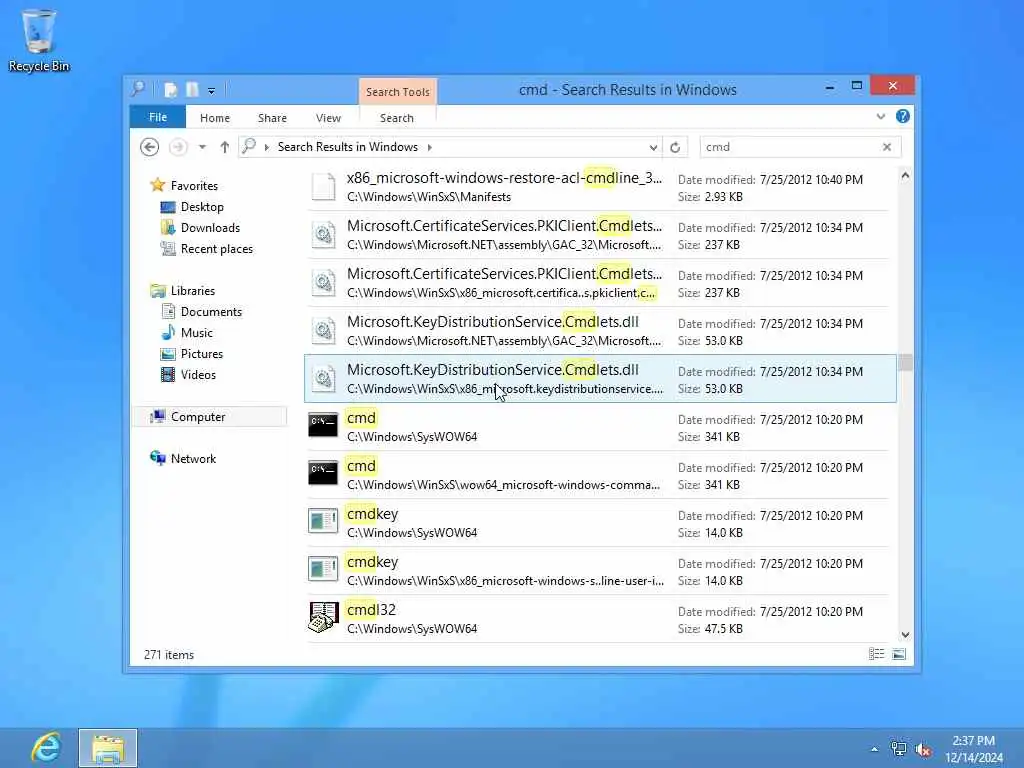Show hidden tray icons arrow
Screen dimensions: 1024x768
tap(874, 749)
